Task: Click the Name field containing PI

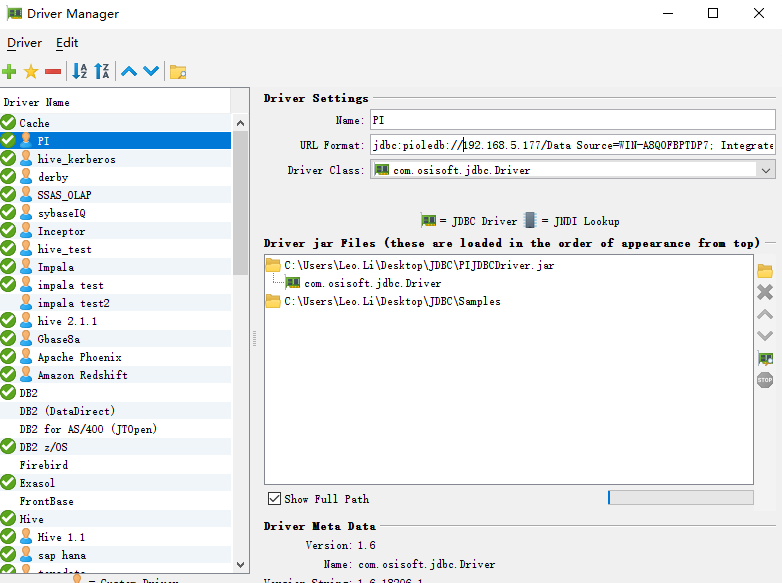Action: 573,120
